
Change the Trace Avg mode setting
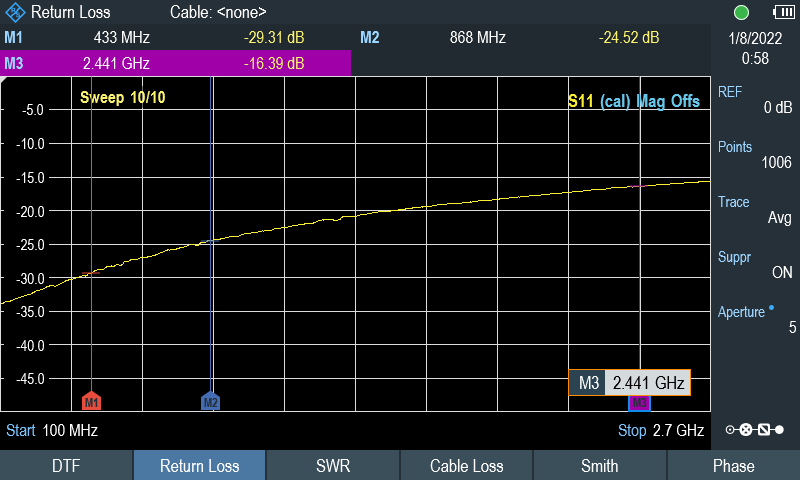click(x=755, y=210)
